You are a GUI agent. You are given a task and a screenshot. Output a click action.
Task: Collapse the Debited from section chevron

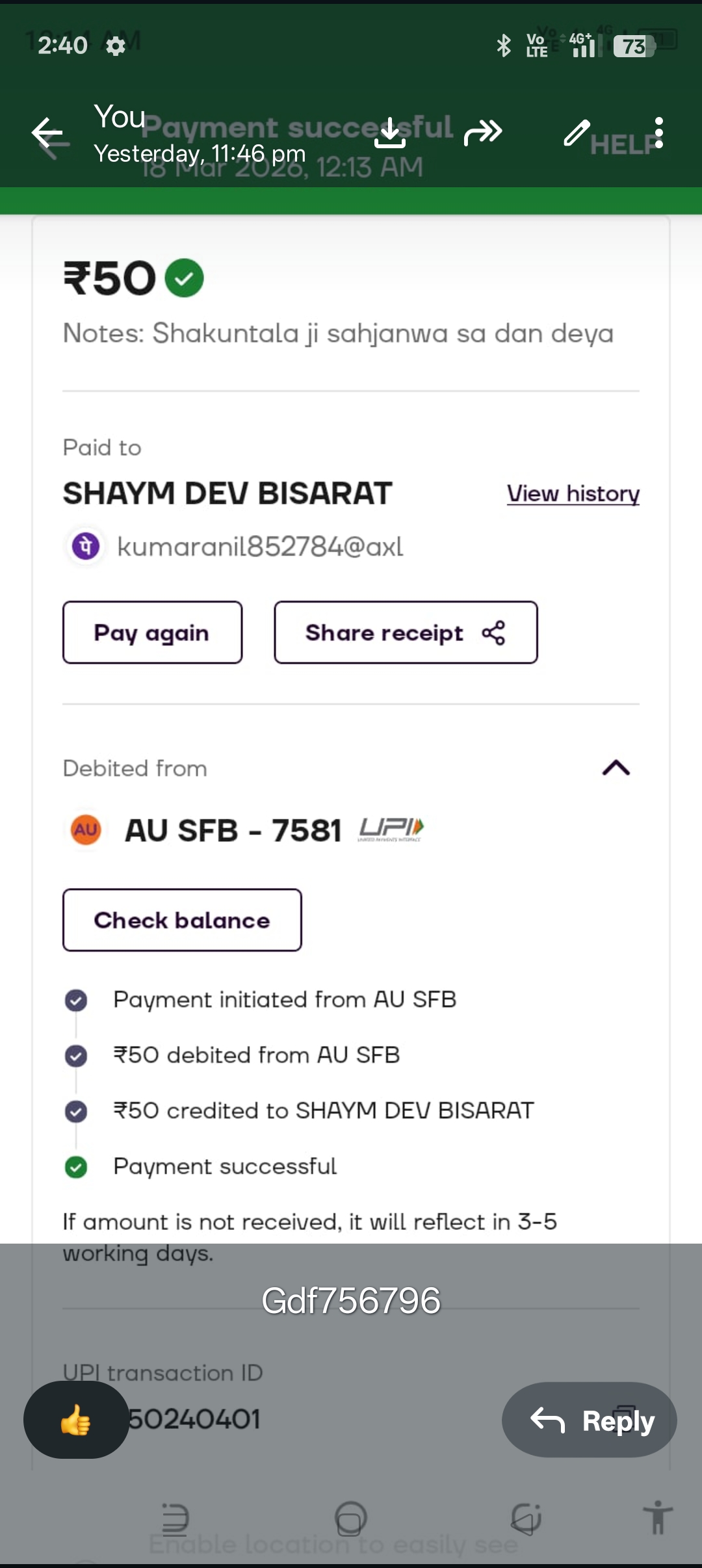tap(616, 768)
